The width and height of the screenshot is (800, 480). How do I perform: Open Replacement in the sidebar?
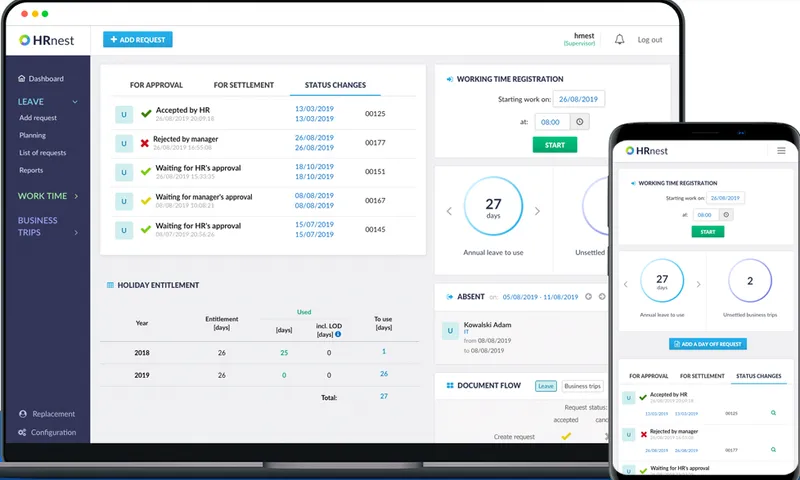pos(47,414)
